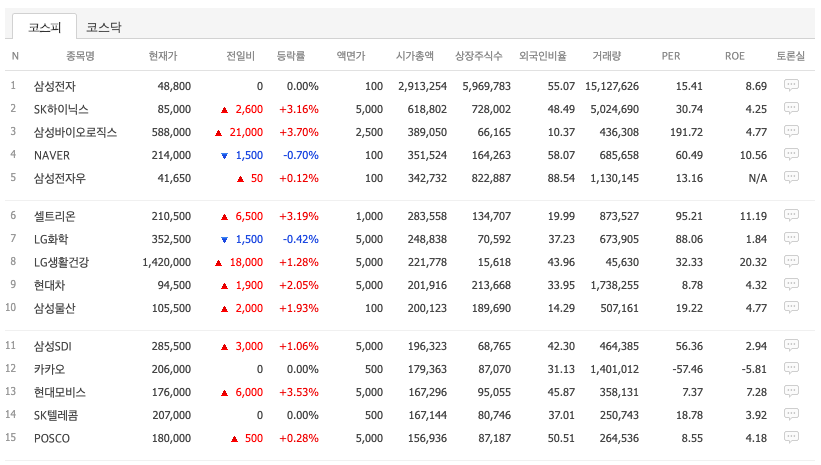
Task: Select 현대차 volume 1,738,255
Action: click(615, 285)
